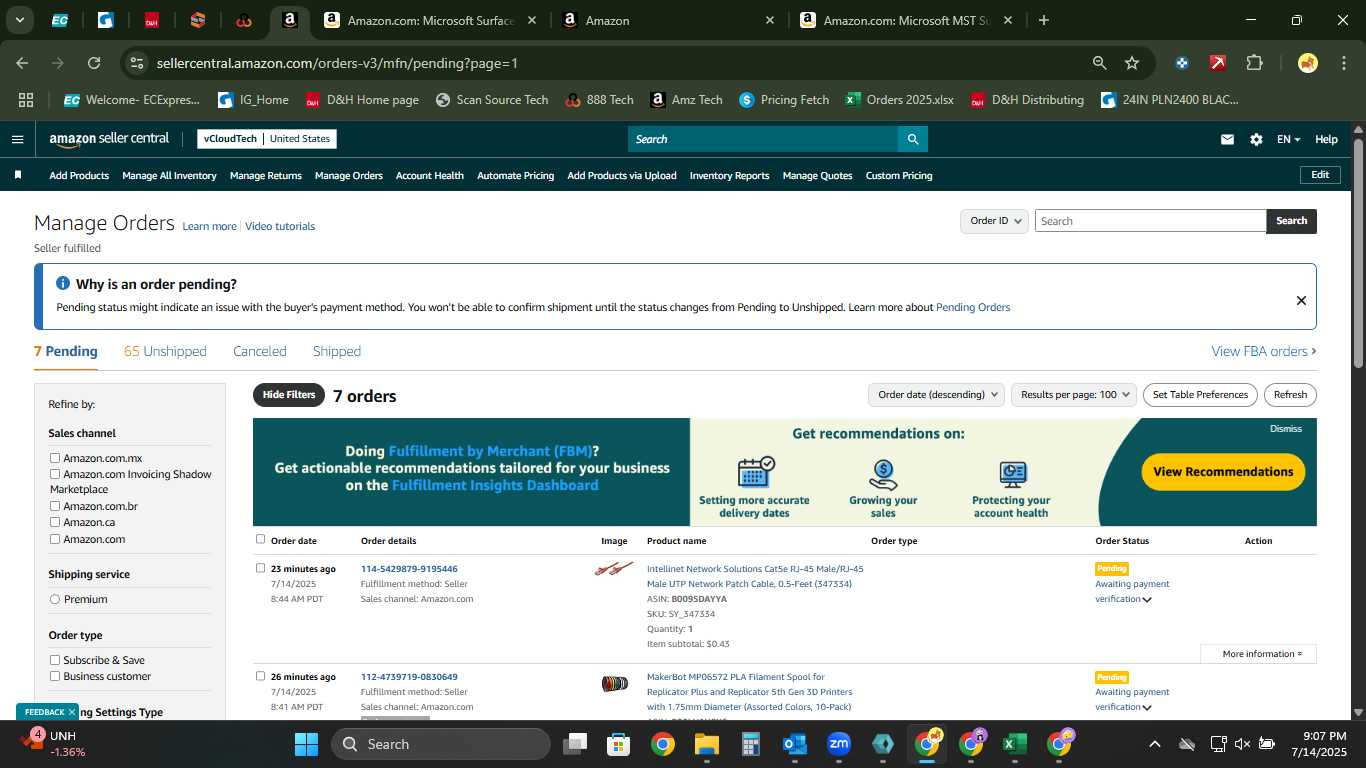Screen dimensions: 1366x768
Task: Switch to the 65 Unshipped tab
Action: pyautogui.click(x=165, y=351)
